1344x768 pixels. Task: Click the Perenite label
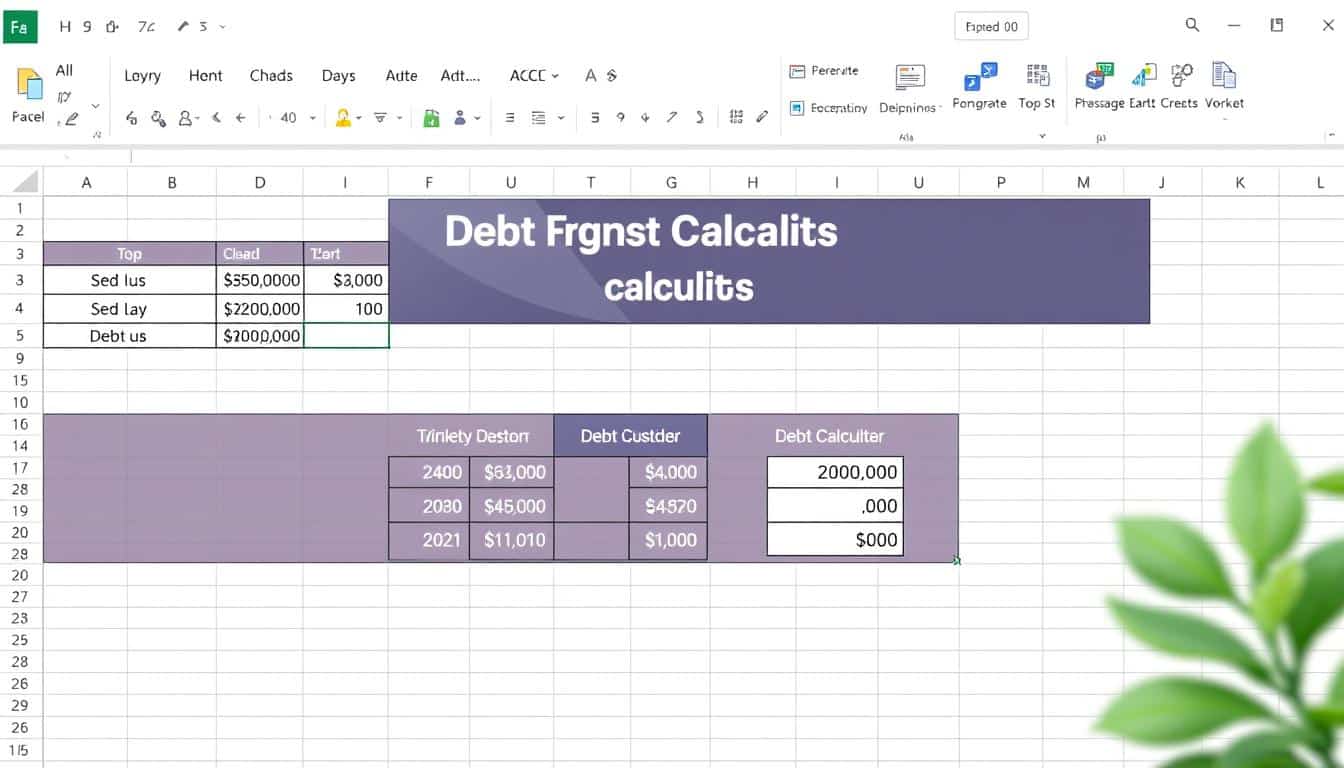click(x=835, y=71)
